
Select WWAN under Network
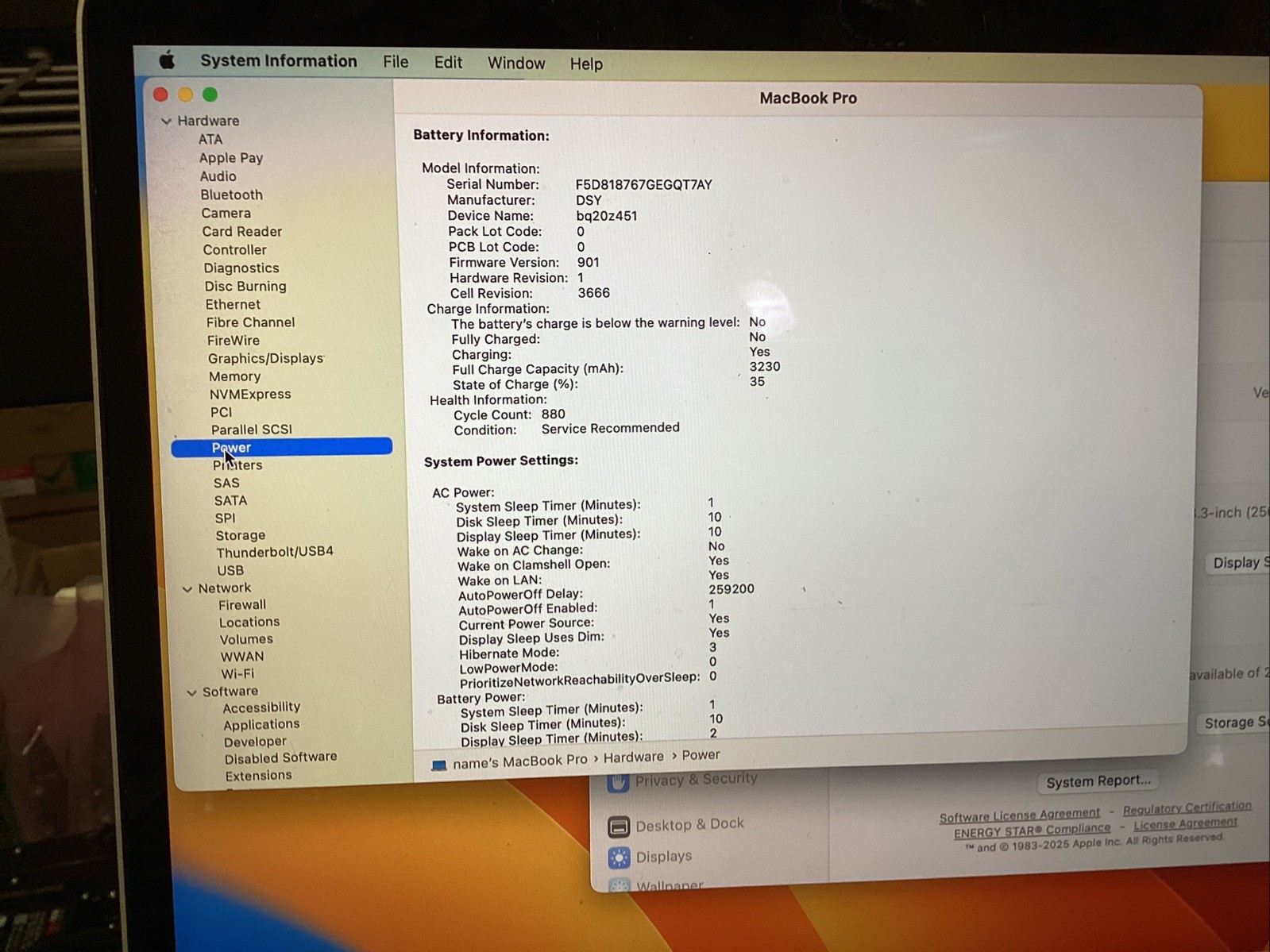click(x=242, y=657)
